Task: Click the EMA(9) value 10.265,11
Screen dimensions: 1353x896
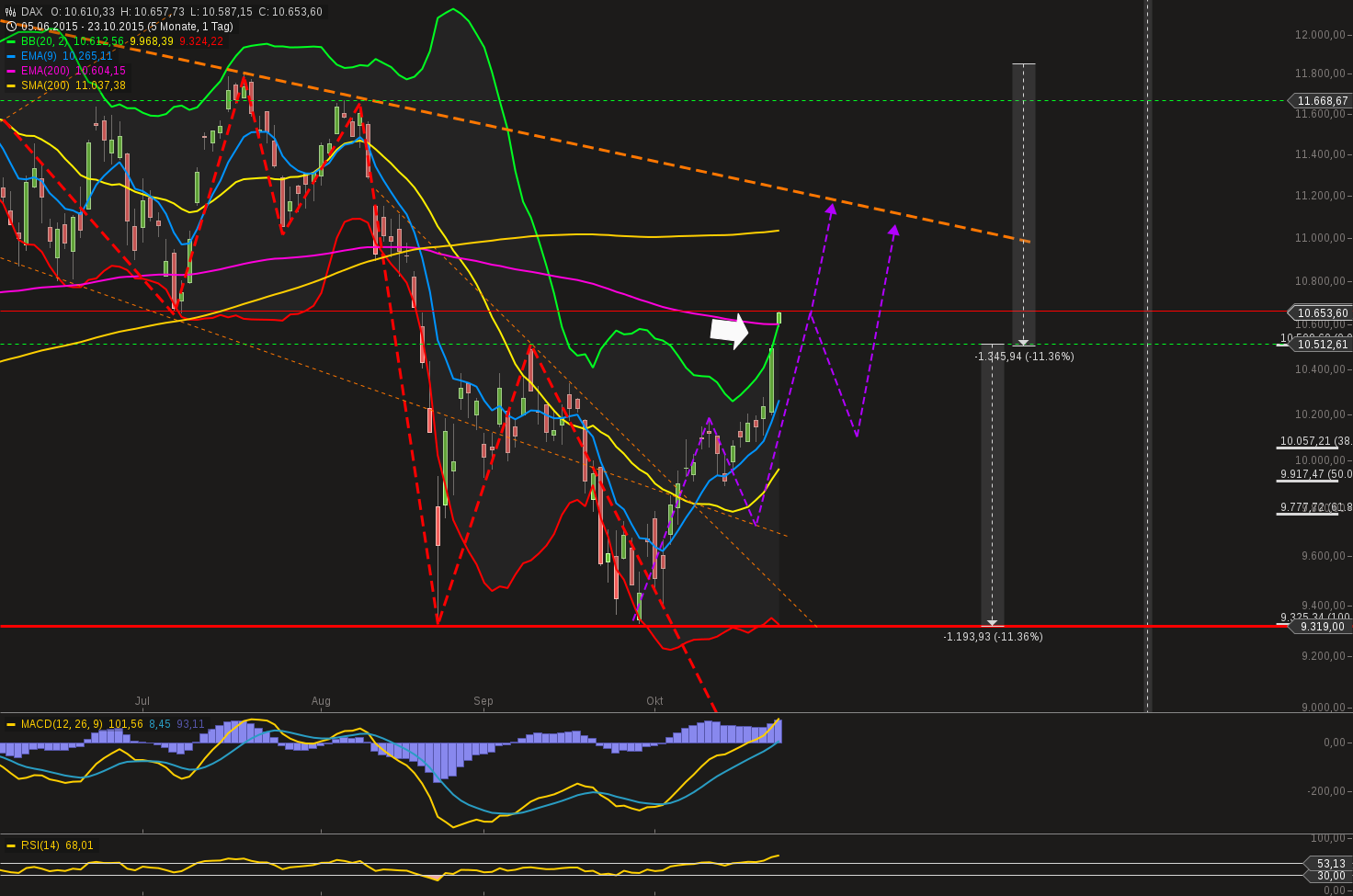Action: (87, 56)
